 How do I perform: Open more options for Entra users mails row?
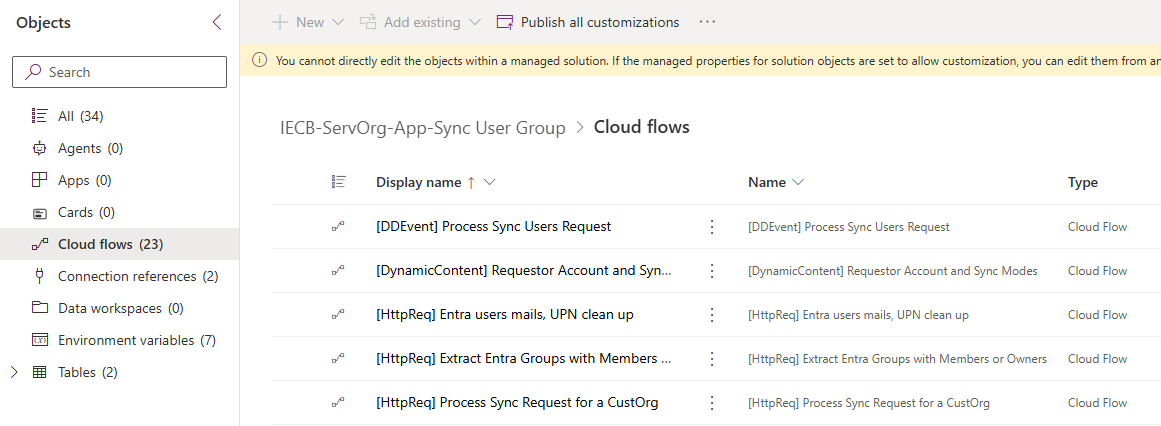[x=712, y=315]
